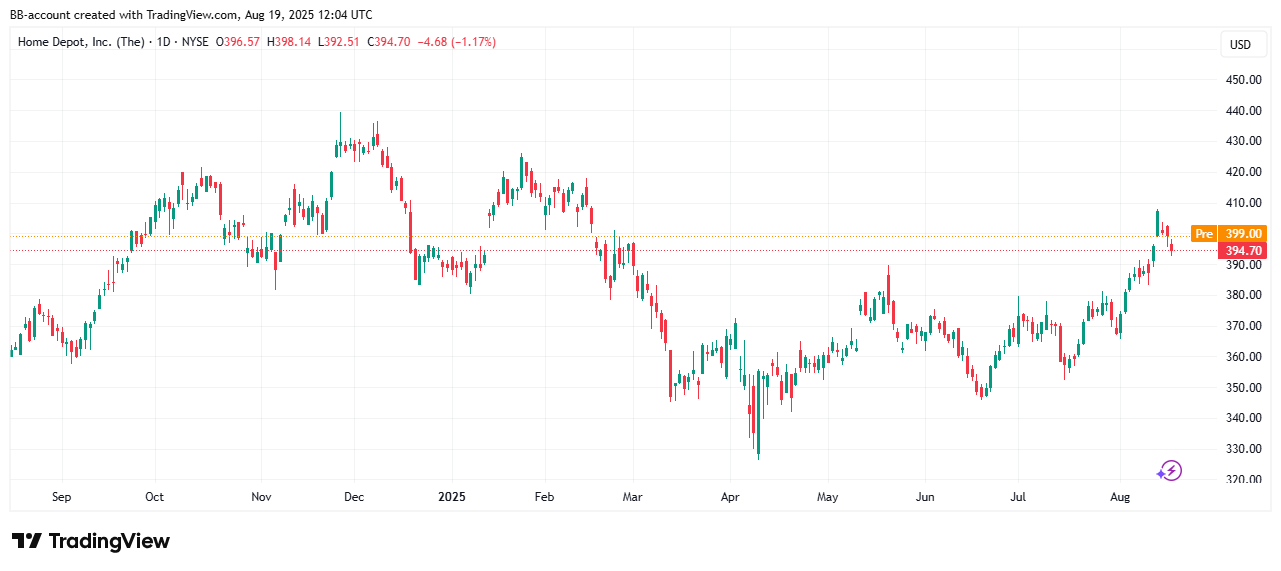Click the Aug label on time axis
Image resolution: width=1281 pixels, height=571 pixels.
coord(1120,497)
